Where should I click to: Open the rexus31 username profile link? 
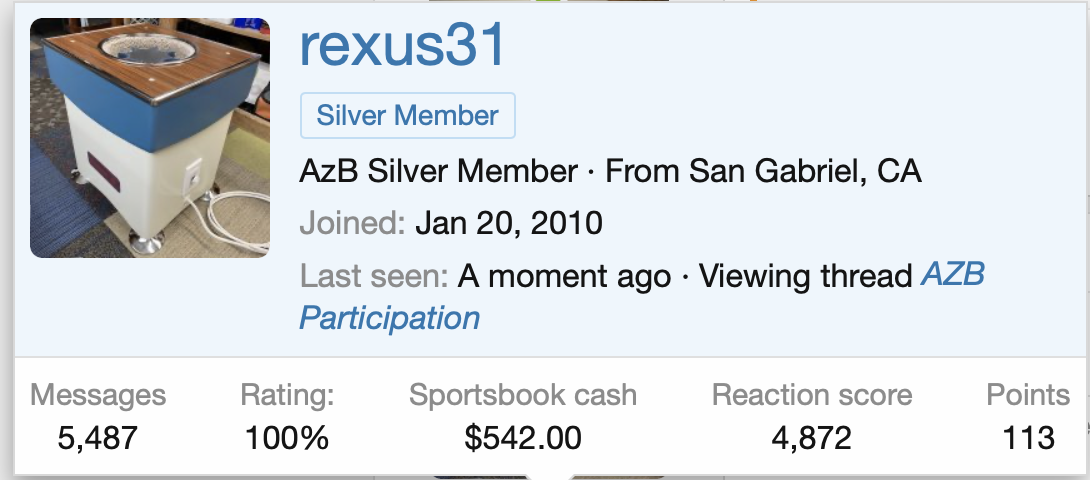(402, 46)
